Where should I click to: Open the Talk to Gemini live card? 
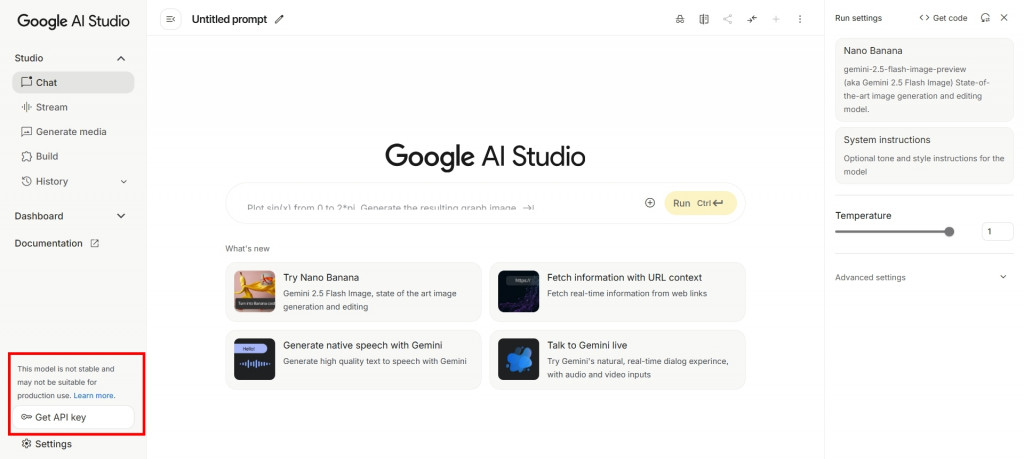tap(617, 360)
